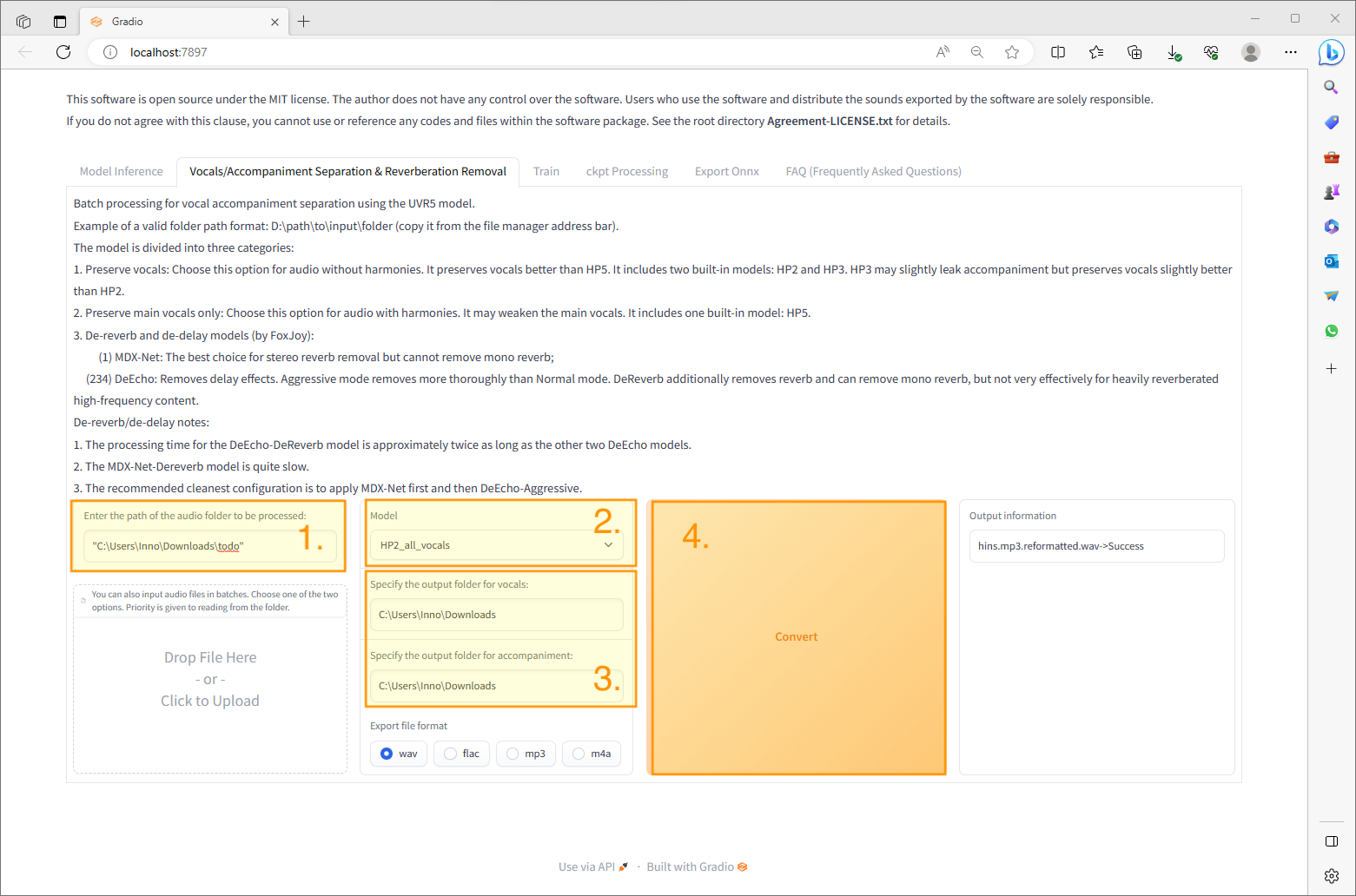1356x896 pixels.
Task: Switch to Model Inference tab
Action: click(122, 171)
